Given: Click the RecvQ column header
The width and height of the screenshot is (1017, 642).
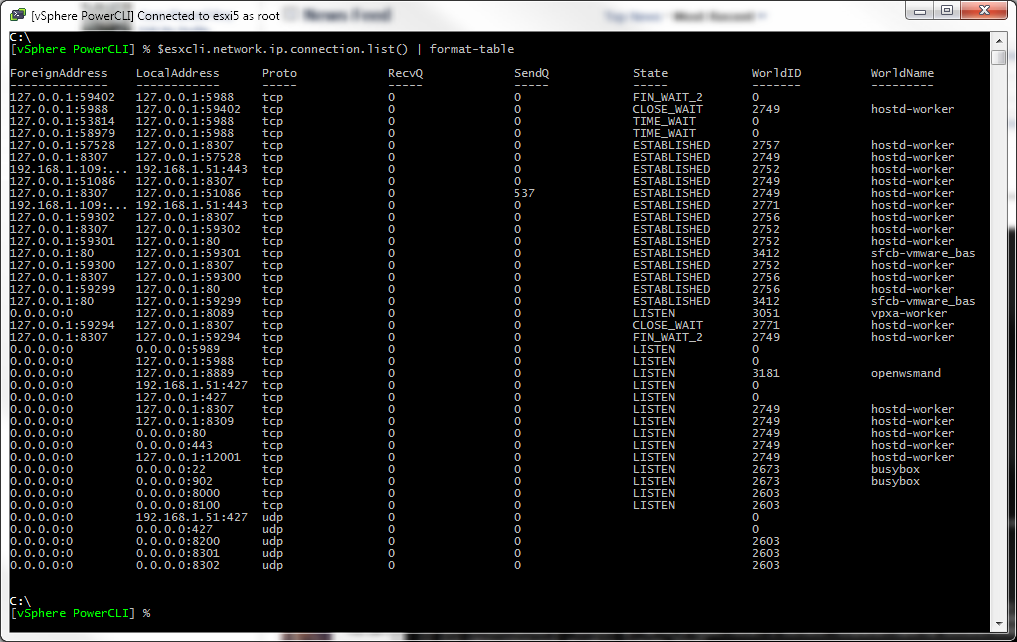Looking at the screenshot, I should (405, 73).
